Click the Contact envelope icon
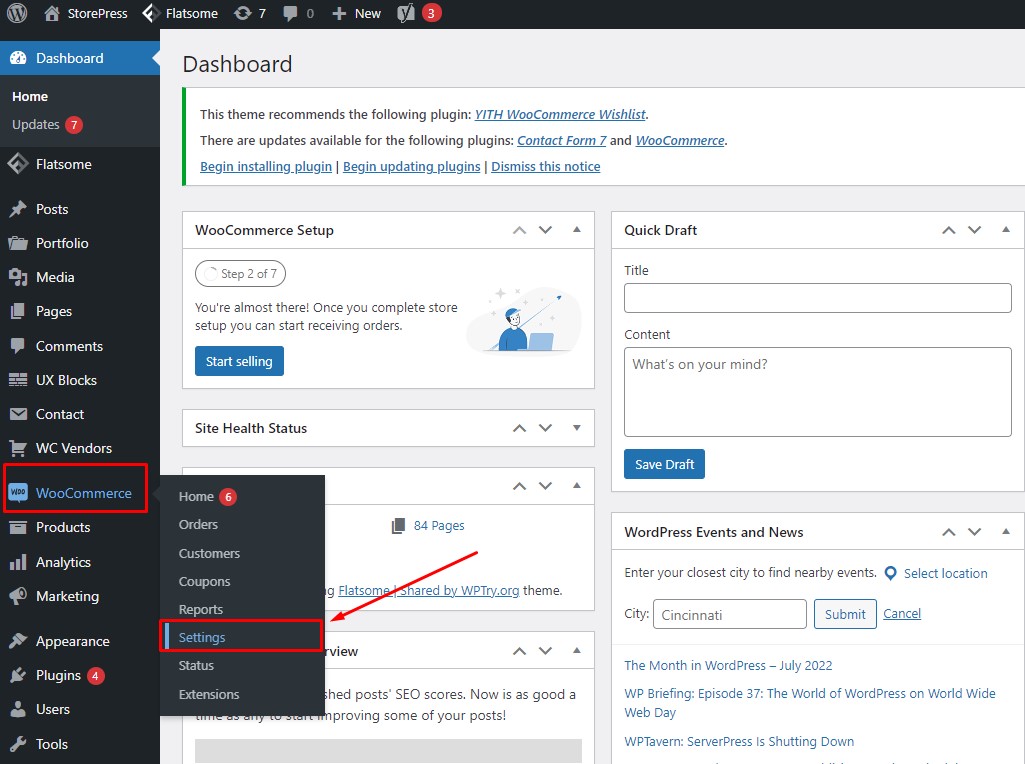 click(18, 414)
